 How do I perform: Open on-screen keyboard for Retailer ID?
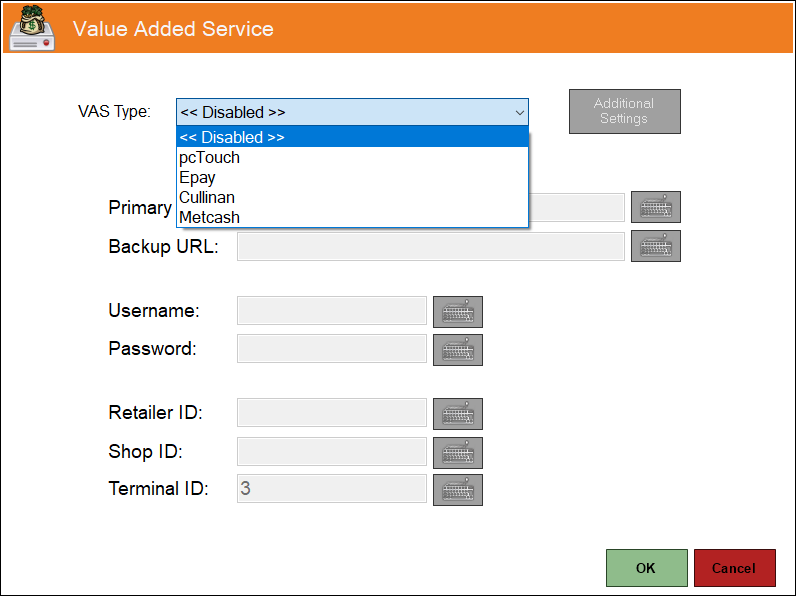click(x=457, y=414)
